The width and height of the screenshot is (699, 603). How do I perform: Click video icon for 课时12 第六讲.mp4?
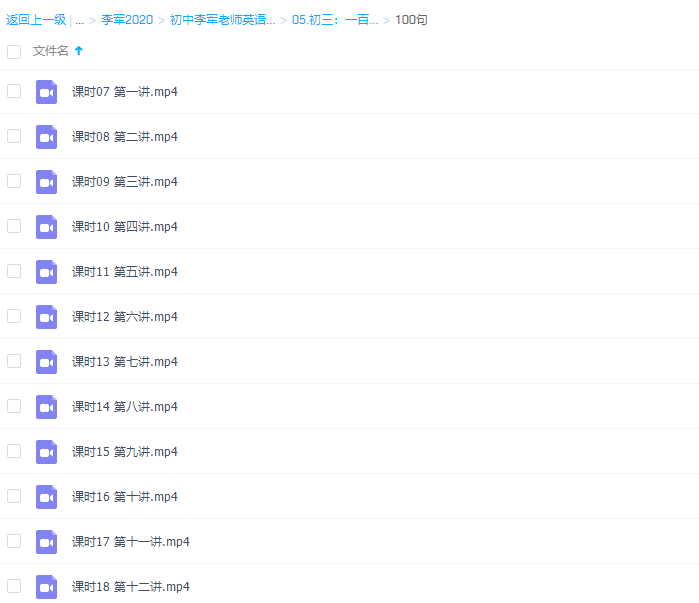coord(46,317)
